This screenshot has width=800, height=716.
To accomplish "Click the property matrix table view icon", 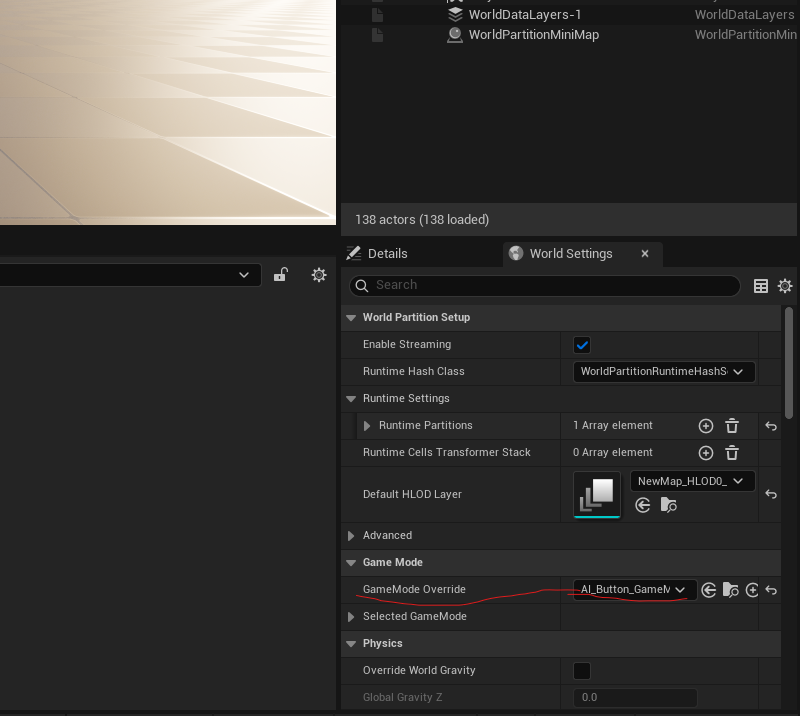I will pyautogui.click(x=761, y=286).
